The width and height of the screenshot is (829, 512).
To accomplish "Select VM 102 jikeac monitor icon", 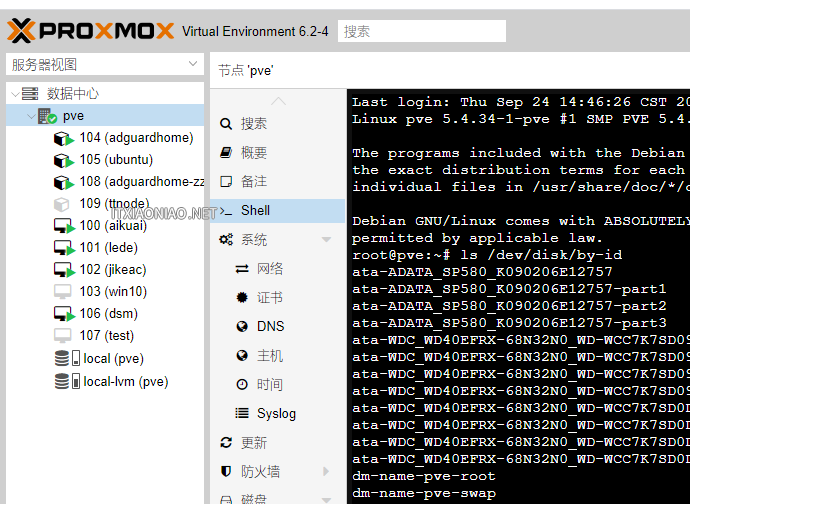I will point(64,270).
